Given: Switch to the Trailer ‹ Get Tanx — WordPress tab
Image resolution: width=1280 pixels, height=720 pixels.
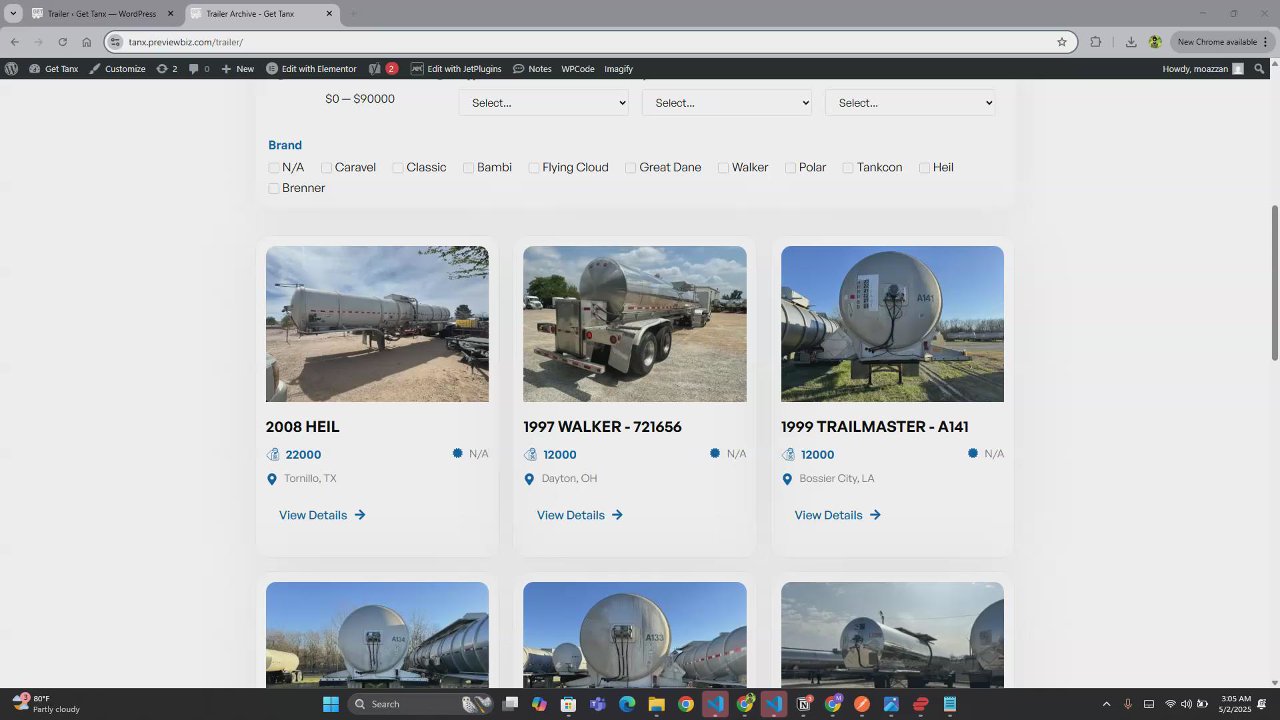Looking at the screenshot, I should tap(102, 14).
